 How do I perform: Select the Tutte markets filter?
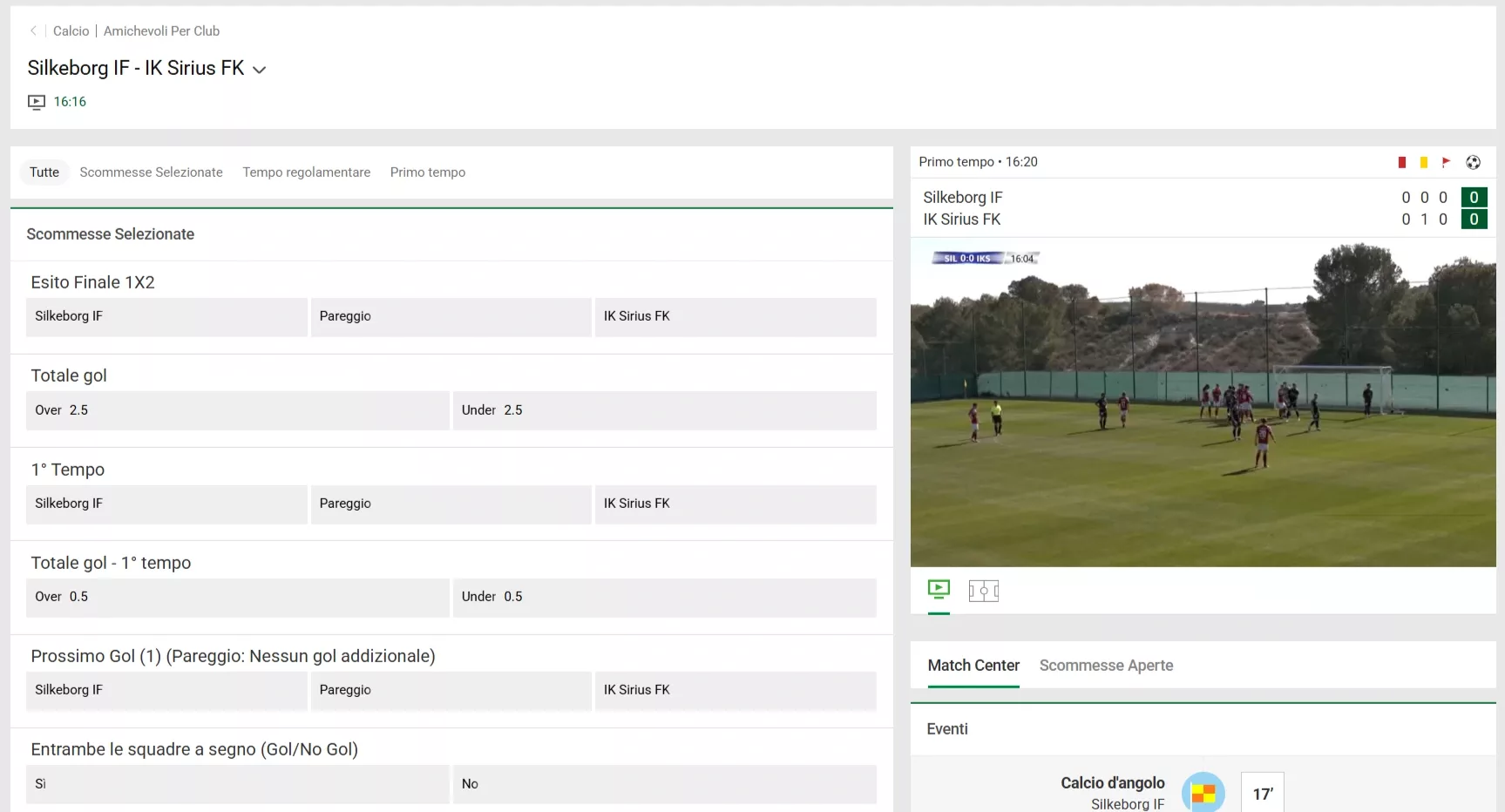point(44,172)
